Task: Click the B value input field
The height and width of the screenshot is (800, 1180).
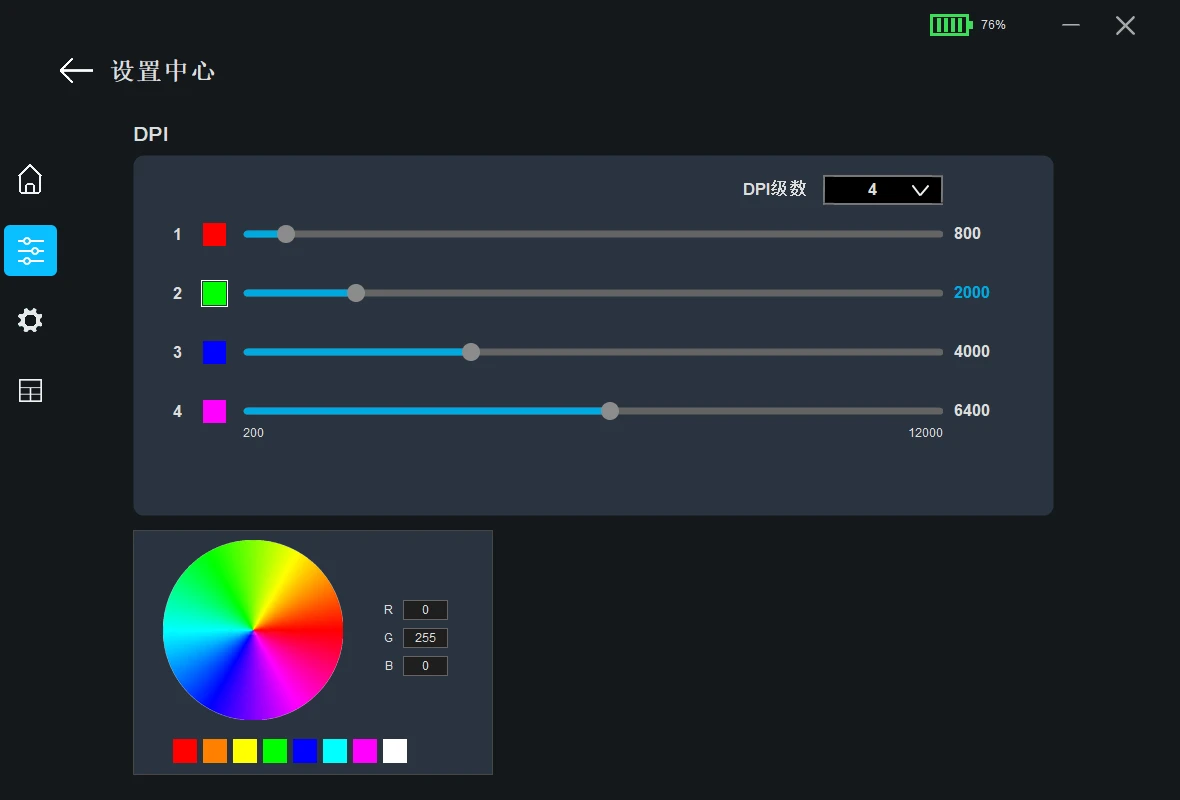Action: coord(425,666)
